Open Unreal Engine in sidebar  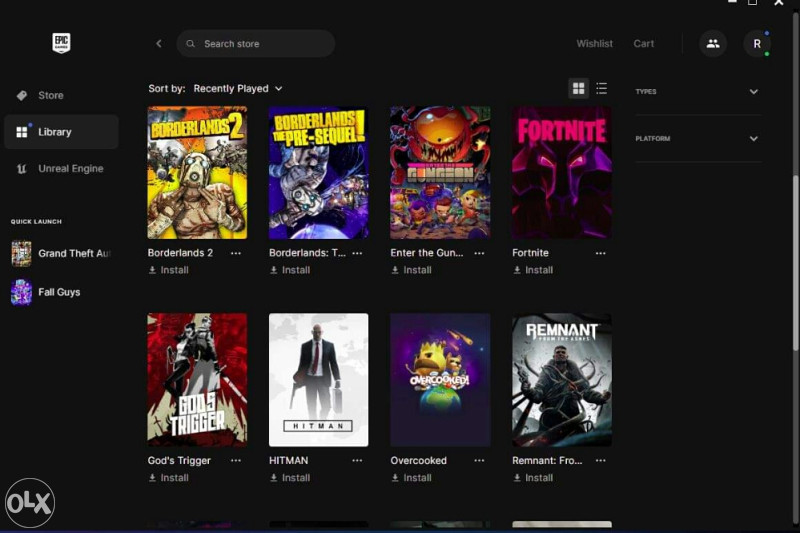pos(70,169)
